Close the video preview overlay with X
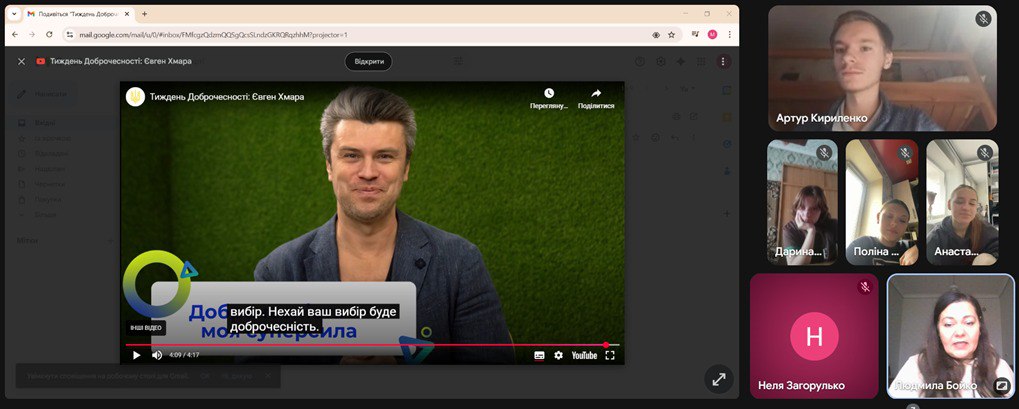Screen dimensions: 1019x409 [22, 61]
